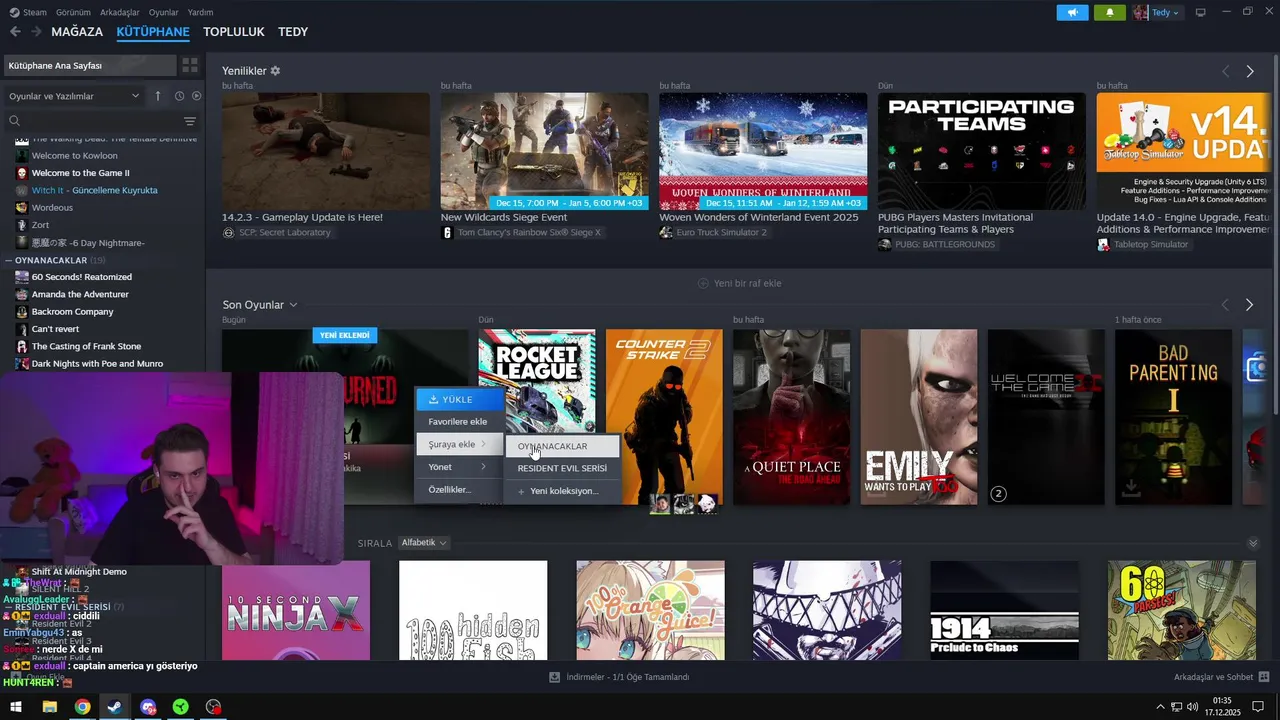Image resolution: width=1280 pixels, height=720 pixels.
Task: Open the KÜTÜPHANE tab
Action: point(153,32)
